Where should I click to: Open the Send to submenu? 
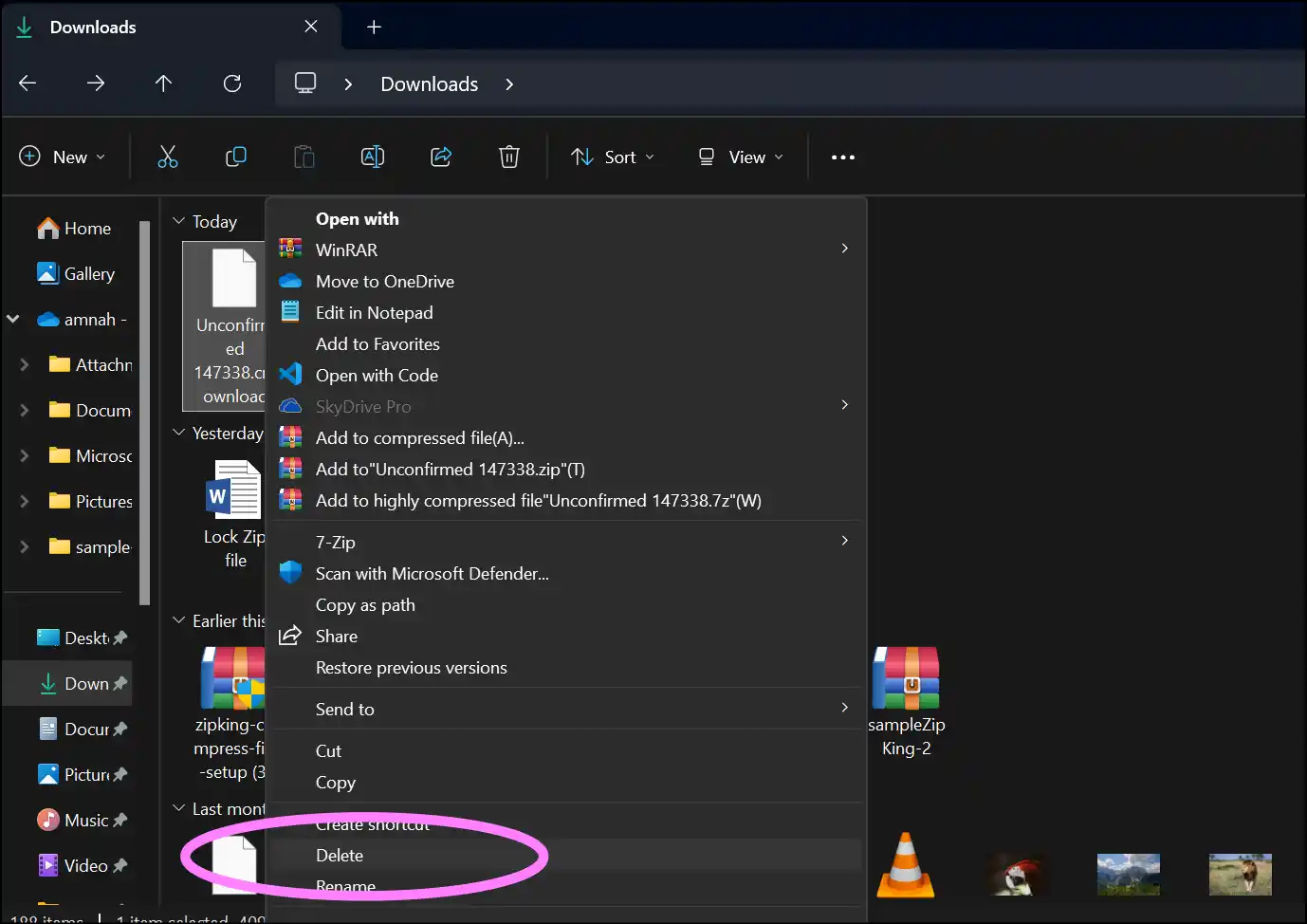point(567,710)
